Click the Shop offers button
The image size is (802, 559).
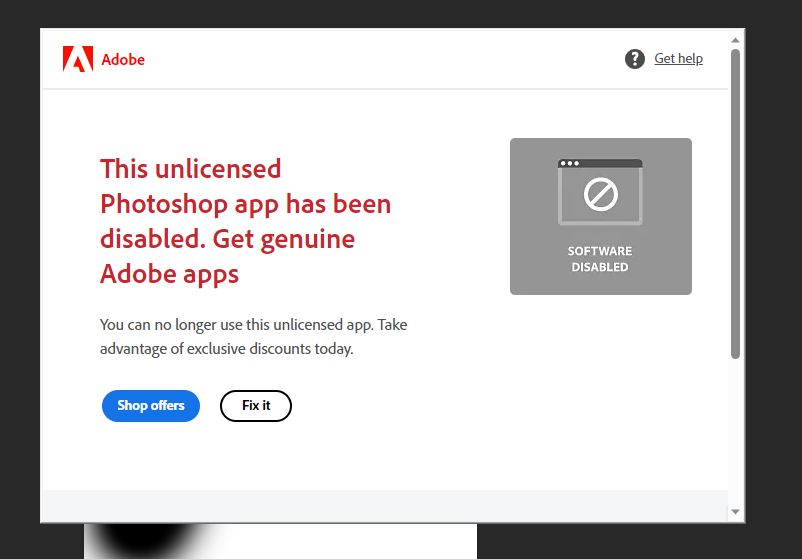click(151, 406)
